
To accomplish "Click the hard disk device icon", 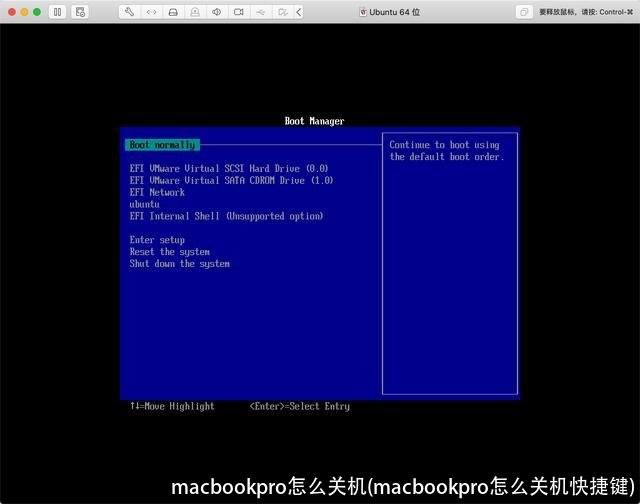I will 173,12.
